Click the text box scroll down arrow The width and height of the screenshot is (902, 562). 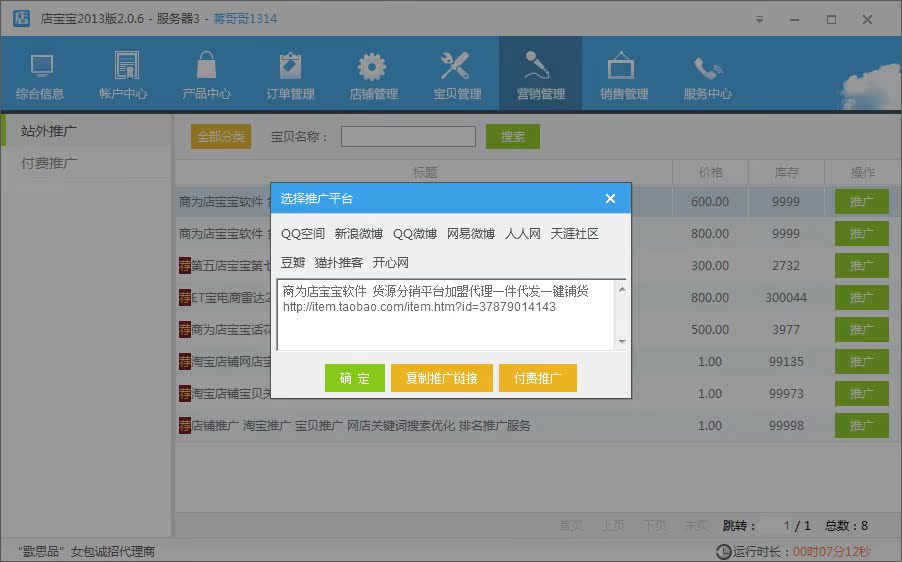pos(622,342)
